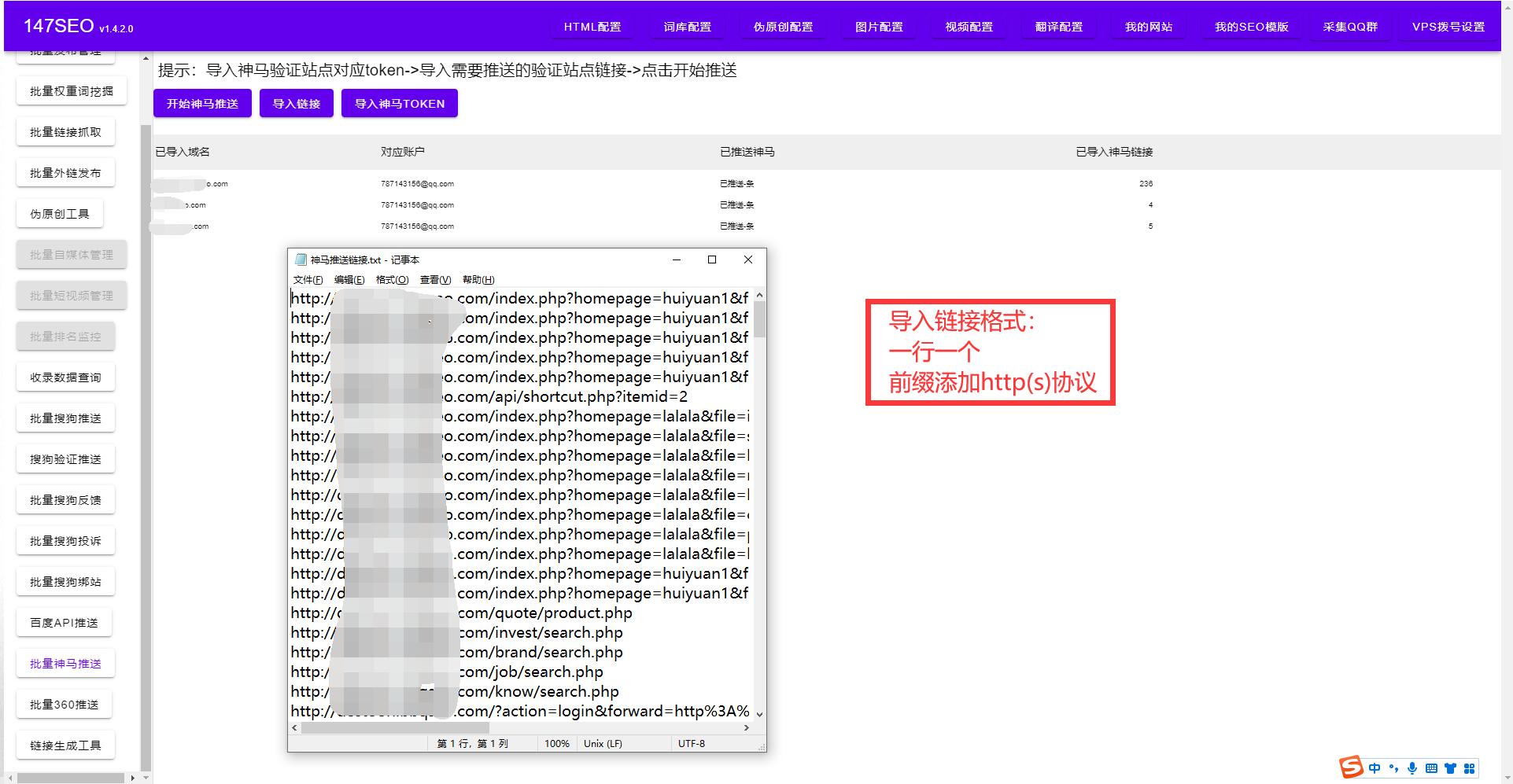Open Sogou soft keyboard icon

click(x=1431, y=768)
